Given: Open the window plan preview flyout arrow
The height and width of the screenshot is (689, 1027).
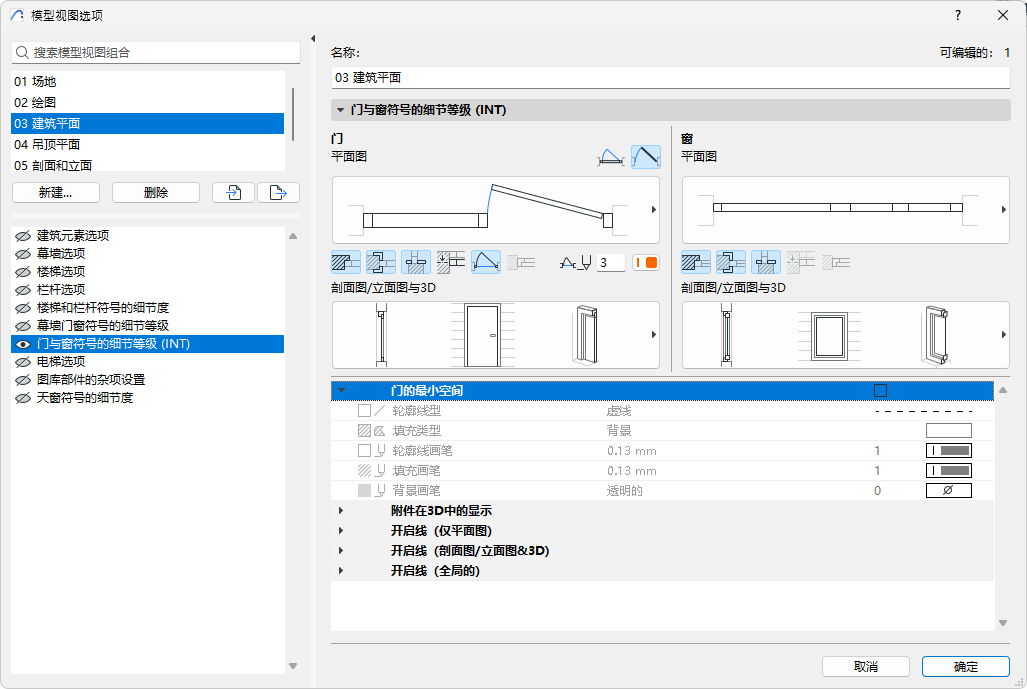Looking at the screenshot, I should pos(1003,210).
